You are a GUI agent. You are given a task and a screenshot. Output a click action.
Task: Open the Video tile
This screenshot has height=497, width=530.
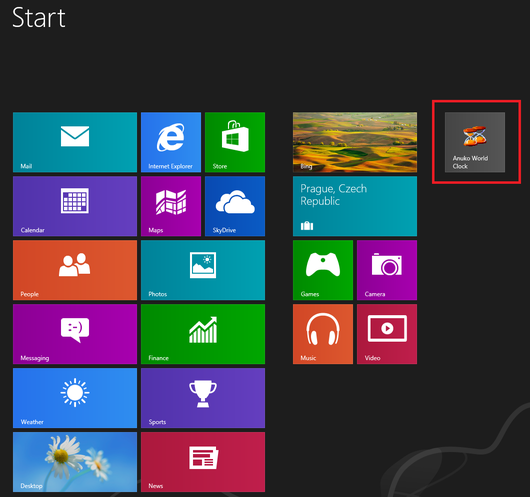387,334
